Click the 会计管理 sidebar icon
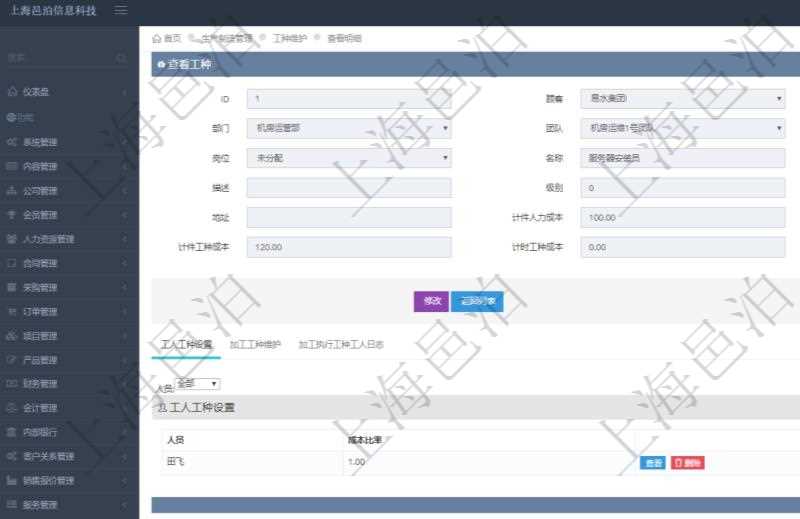 point(12,408)
